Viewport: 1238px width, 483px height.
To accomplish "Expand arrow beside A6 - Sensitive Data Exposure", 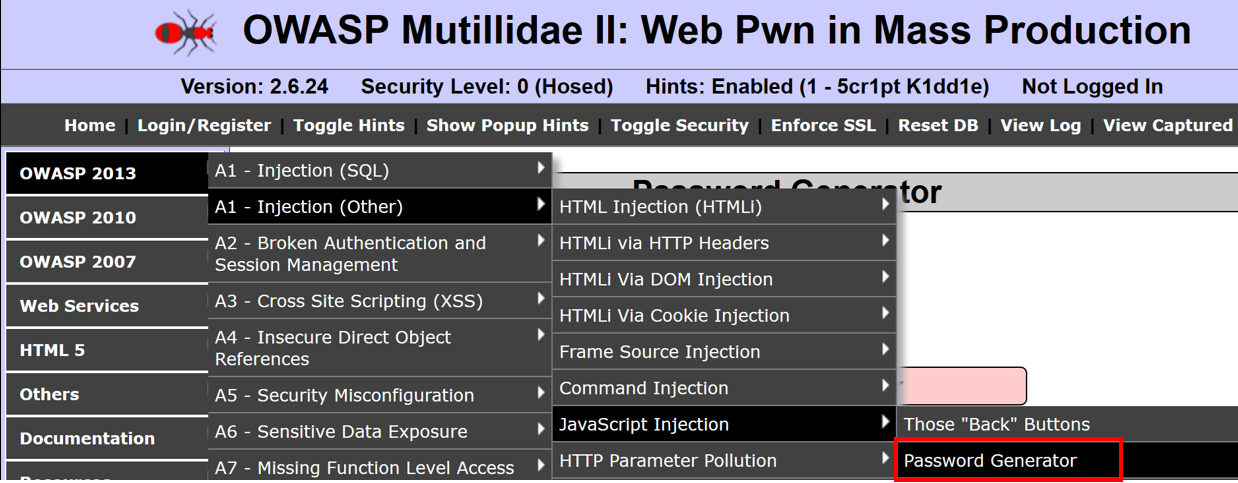I will (x=541, y=428).
